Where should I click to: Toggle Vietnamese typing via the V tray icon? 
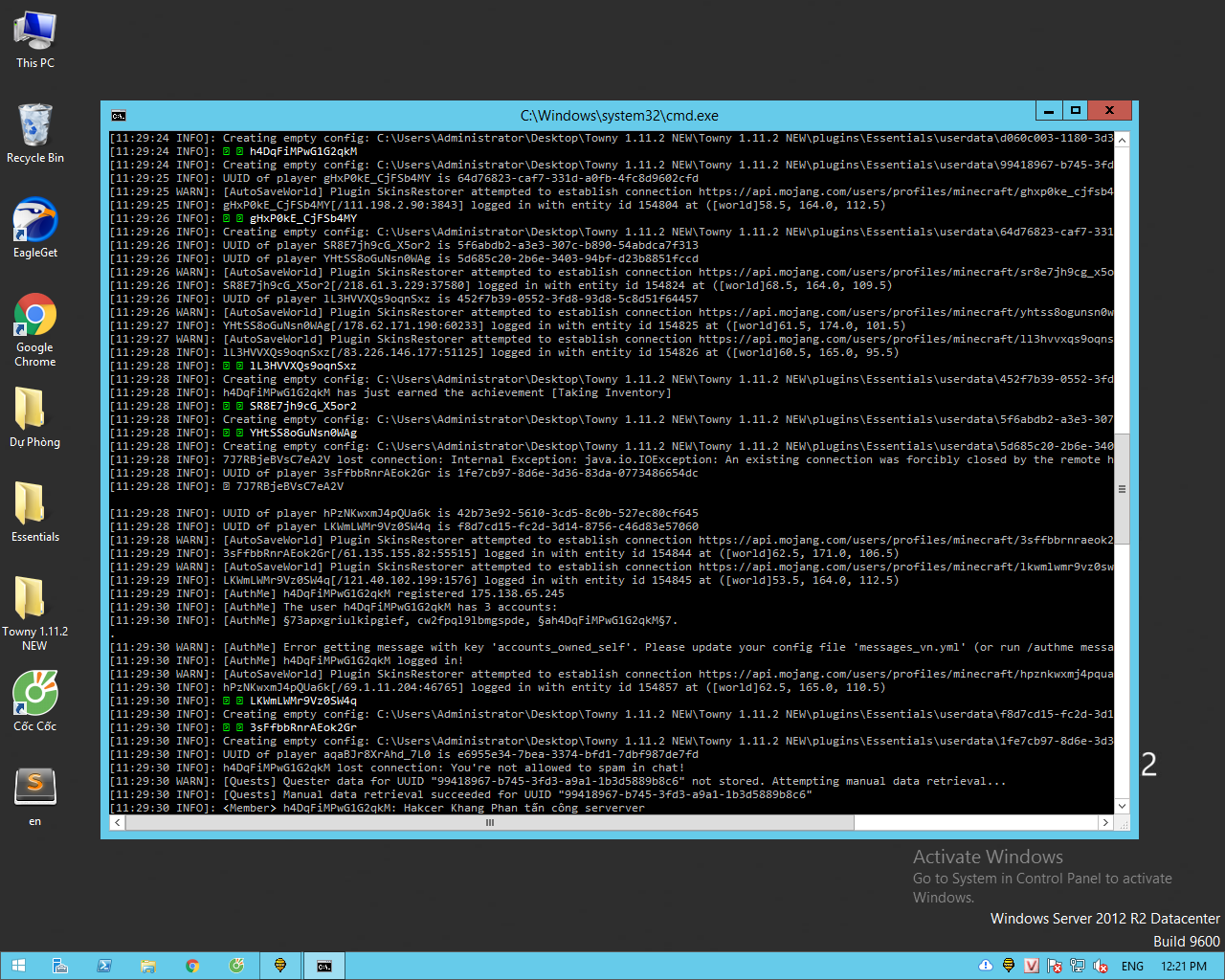tap(1032, 966)
